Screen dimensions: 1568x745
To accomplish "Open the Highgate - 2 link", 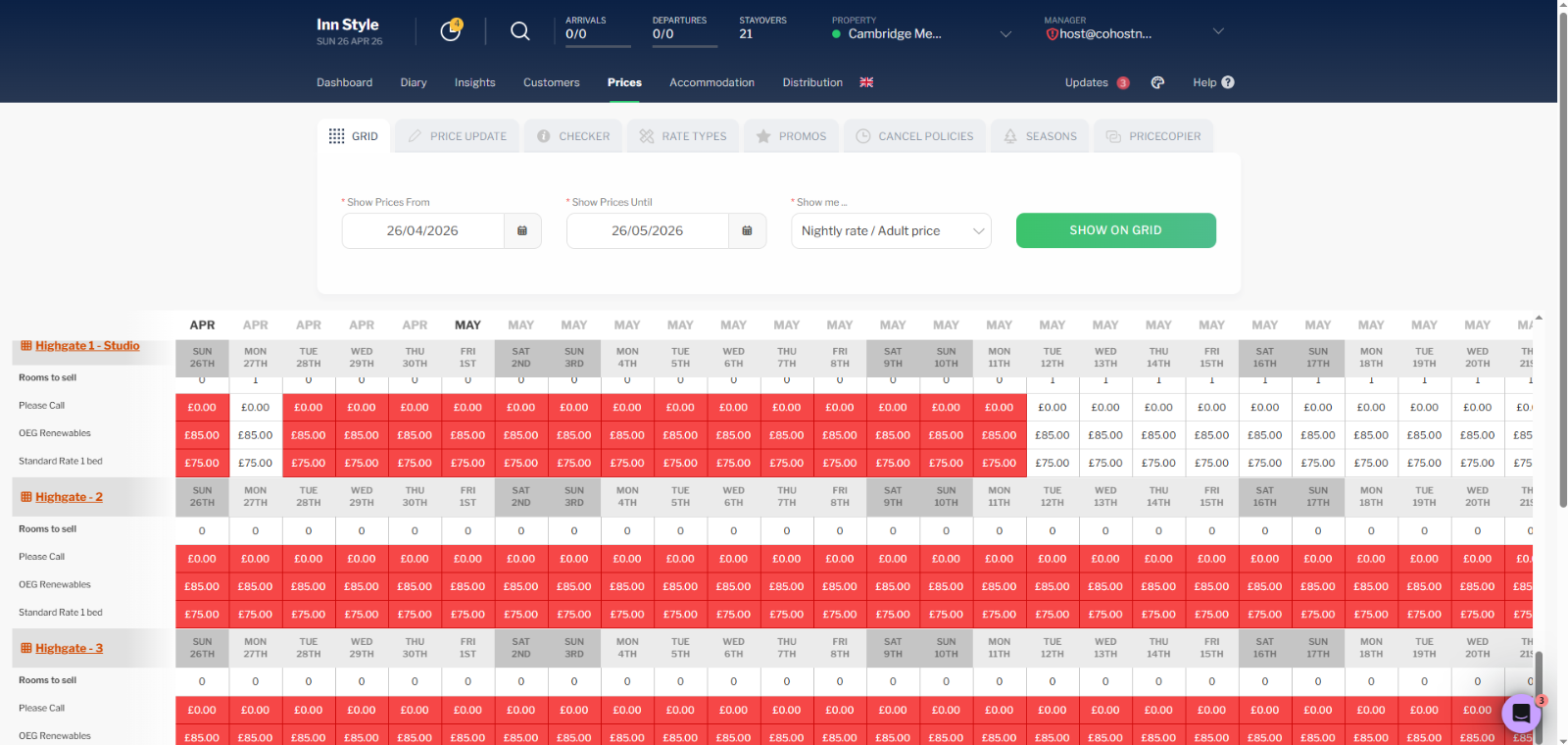I will pyautogui.click(x=69, y=497).
